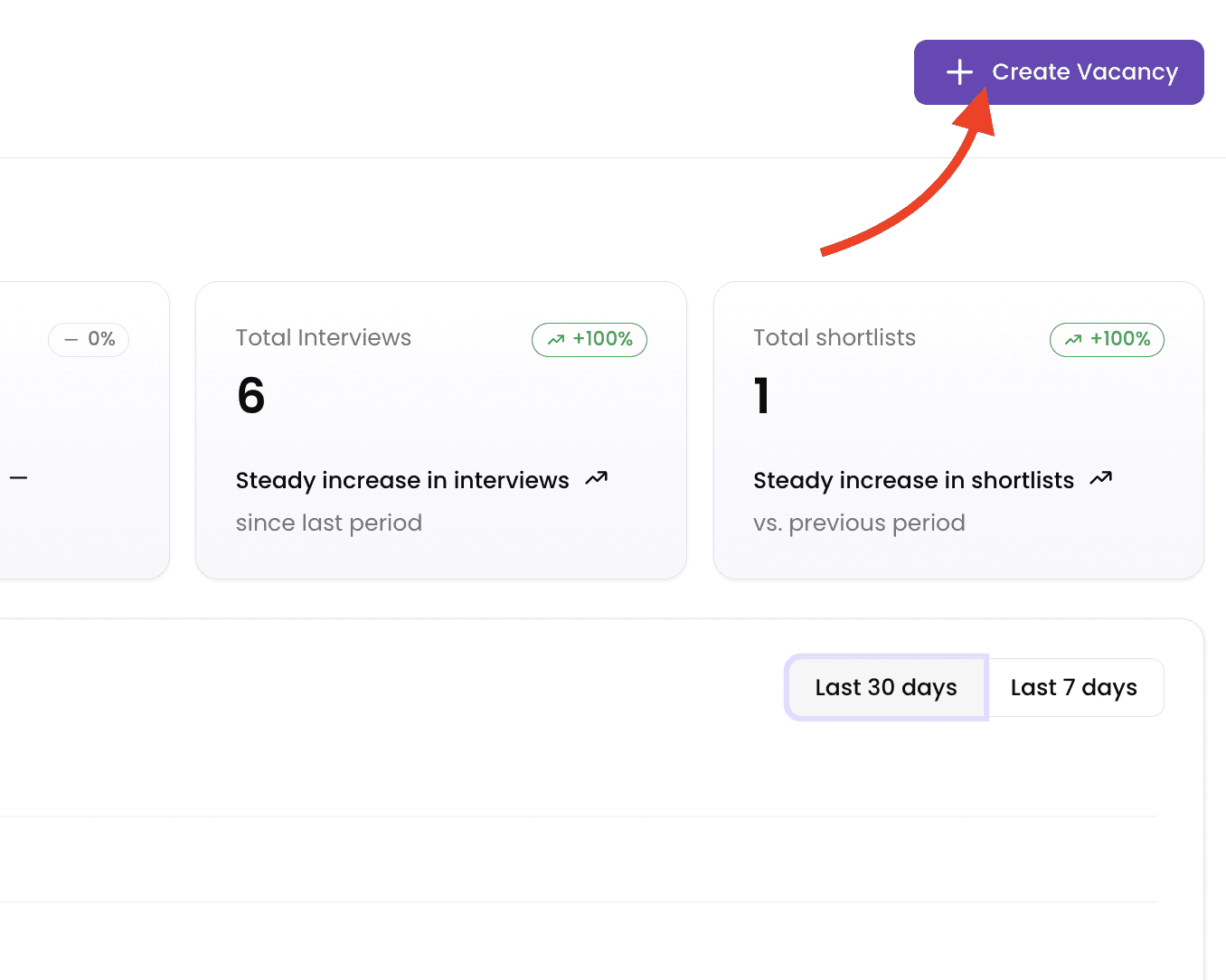
Task: Click the +100% text in Total Interviews badge
Action: (x=602, y=339)
